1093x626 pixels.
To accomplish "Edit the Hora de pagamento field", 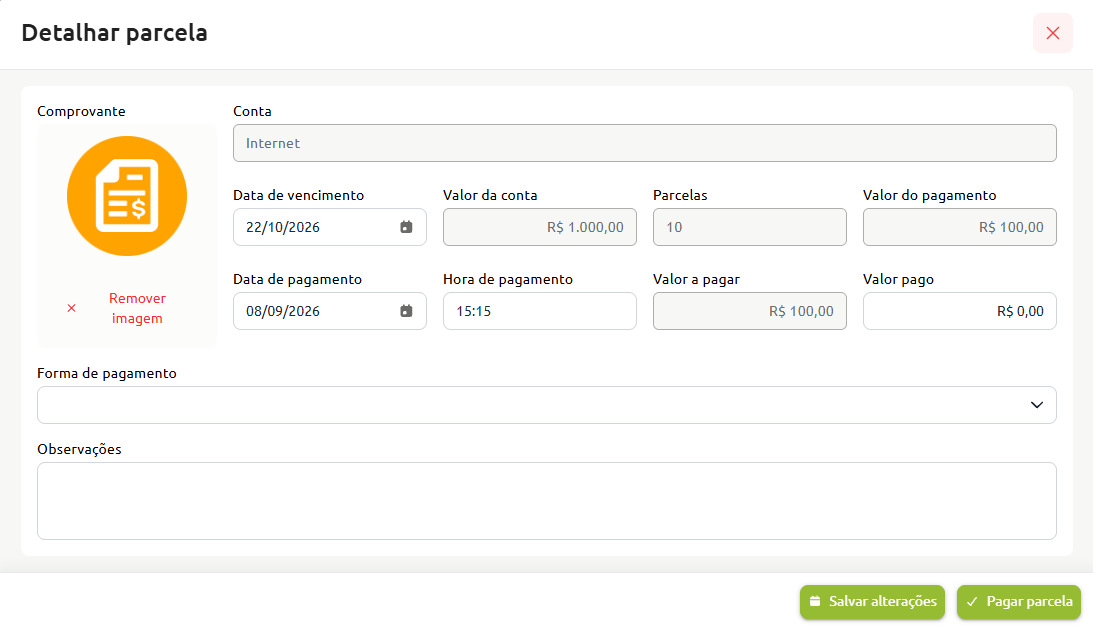I will coord(540,311).
